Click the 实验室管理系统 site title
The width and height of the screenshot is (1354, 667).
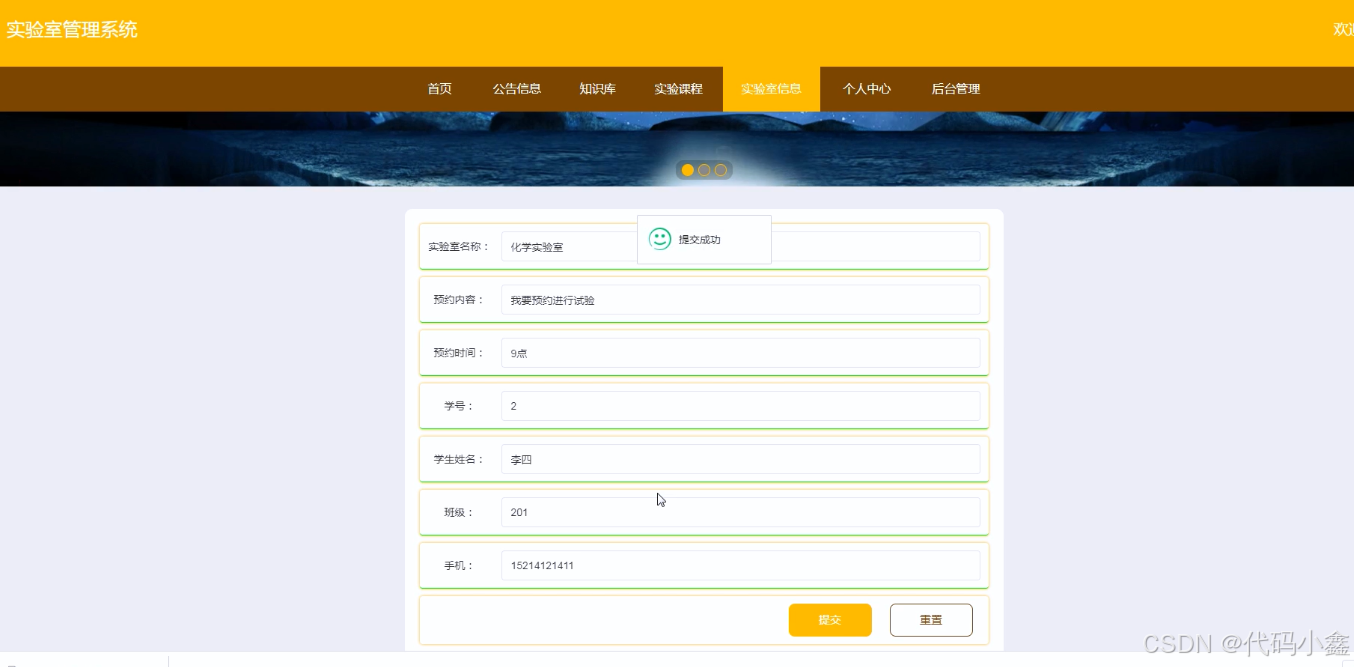[72, 30]
